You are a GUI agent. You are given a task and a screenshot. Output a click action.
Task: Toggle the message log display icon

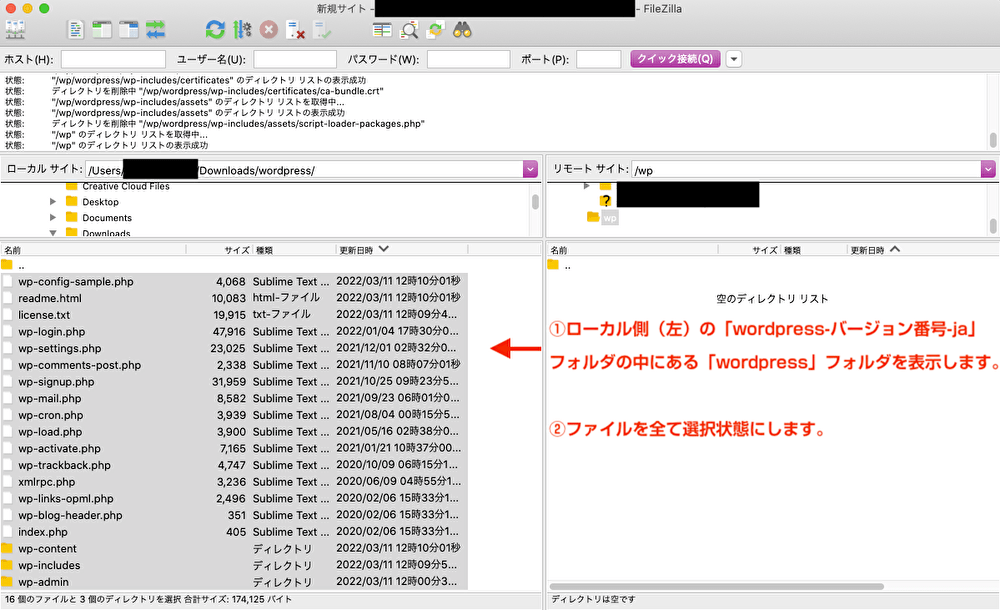coord(76,29)
